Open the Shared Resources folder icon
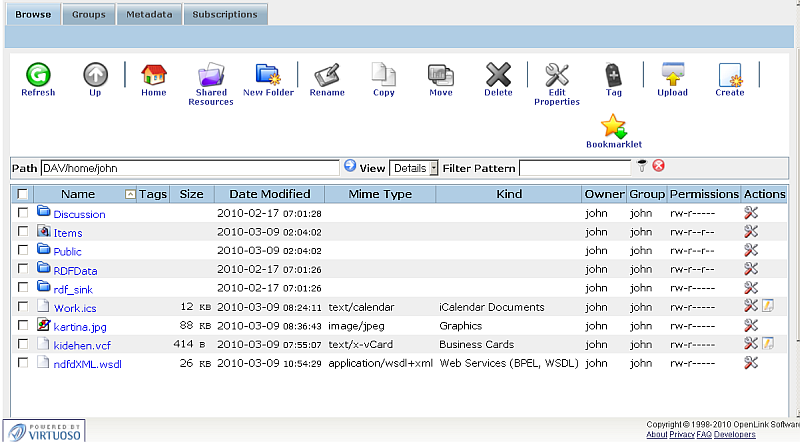The height and width of the screenshot is (442, 800). (211, 75)
